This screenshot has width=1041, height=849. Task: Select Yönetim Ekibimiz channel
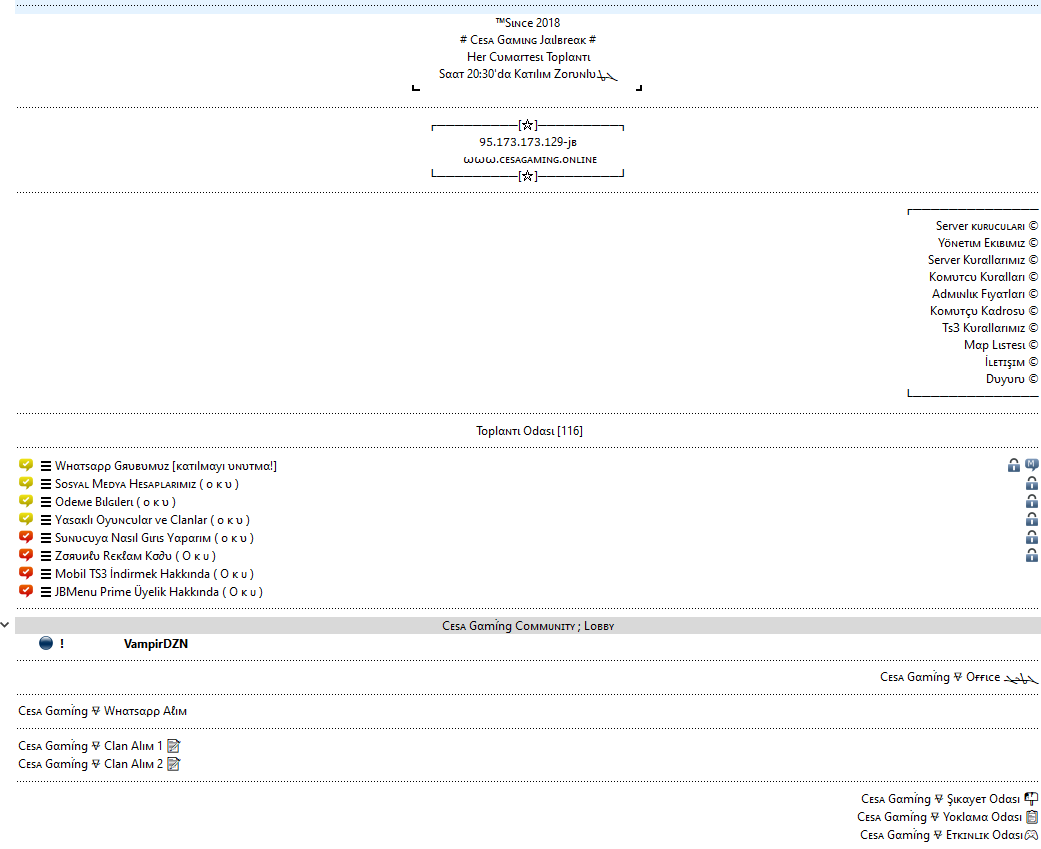pos(988,243)
